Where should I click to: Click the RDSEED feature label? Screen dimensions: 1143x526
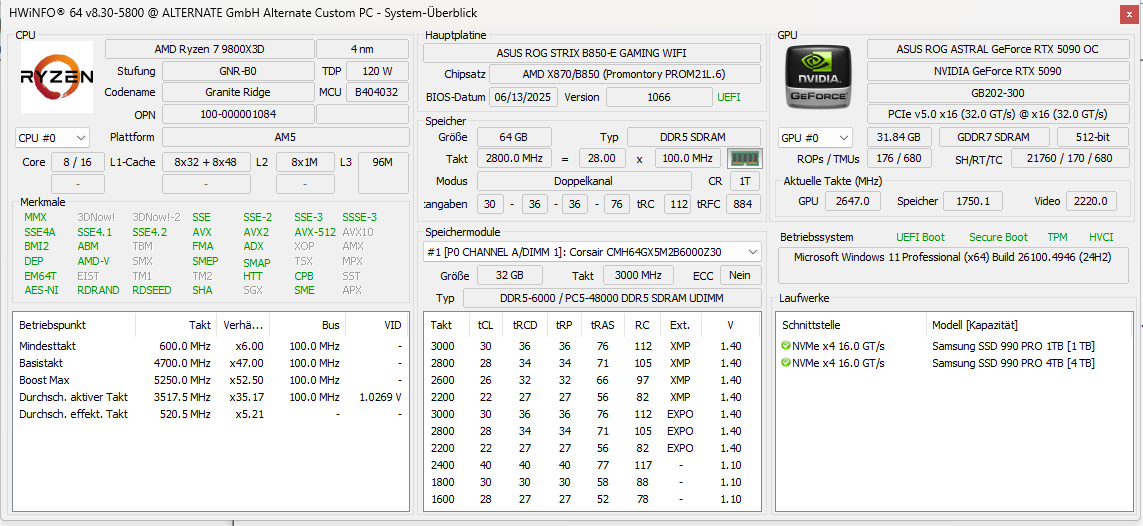pos(152,290)
